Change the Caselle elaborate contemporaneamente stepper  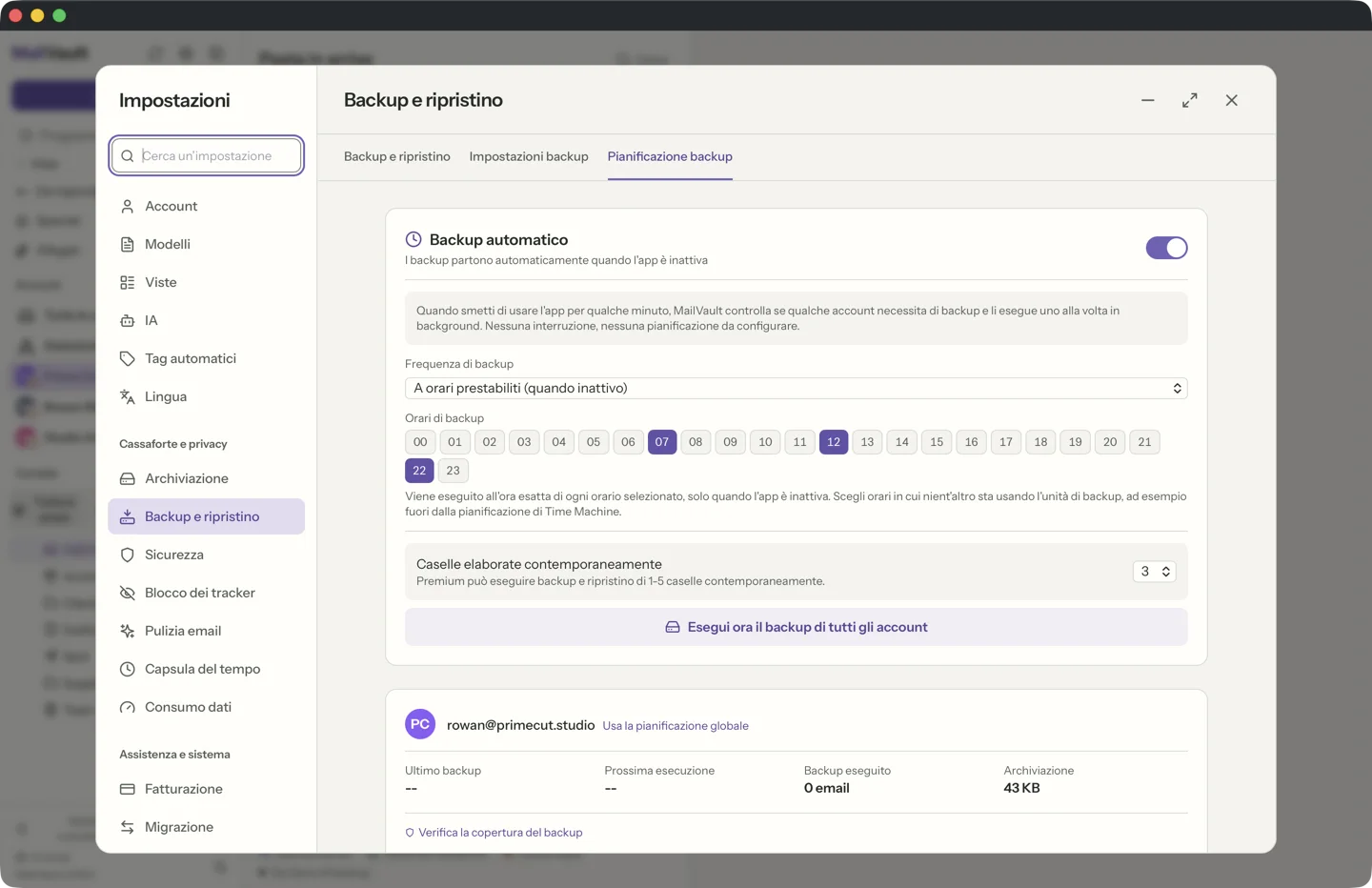pyautogui.click(x=1154, y=572)
